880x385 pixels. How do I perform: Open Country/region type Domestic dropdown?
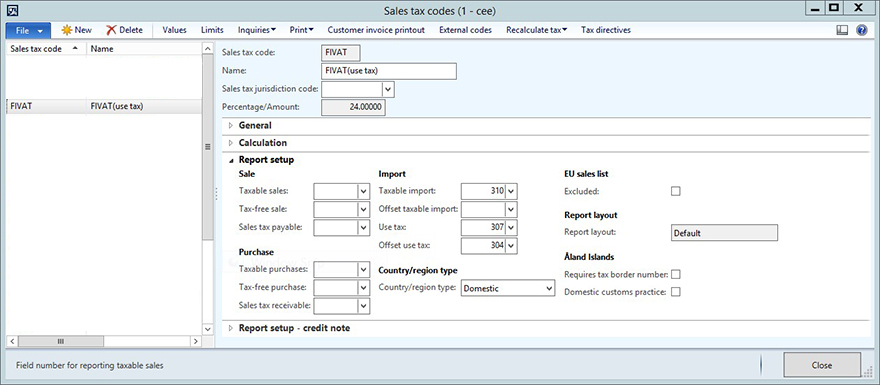coord(508,288)
